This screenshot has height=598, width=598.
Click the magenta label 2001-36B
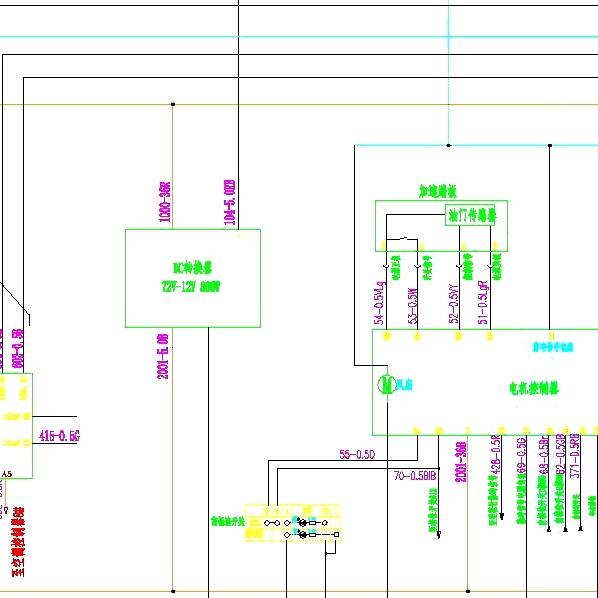[461, 462]
